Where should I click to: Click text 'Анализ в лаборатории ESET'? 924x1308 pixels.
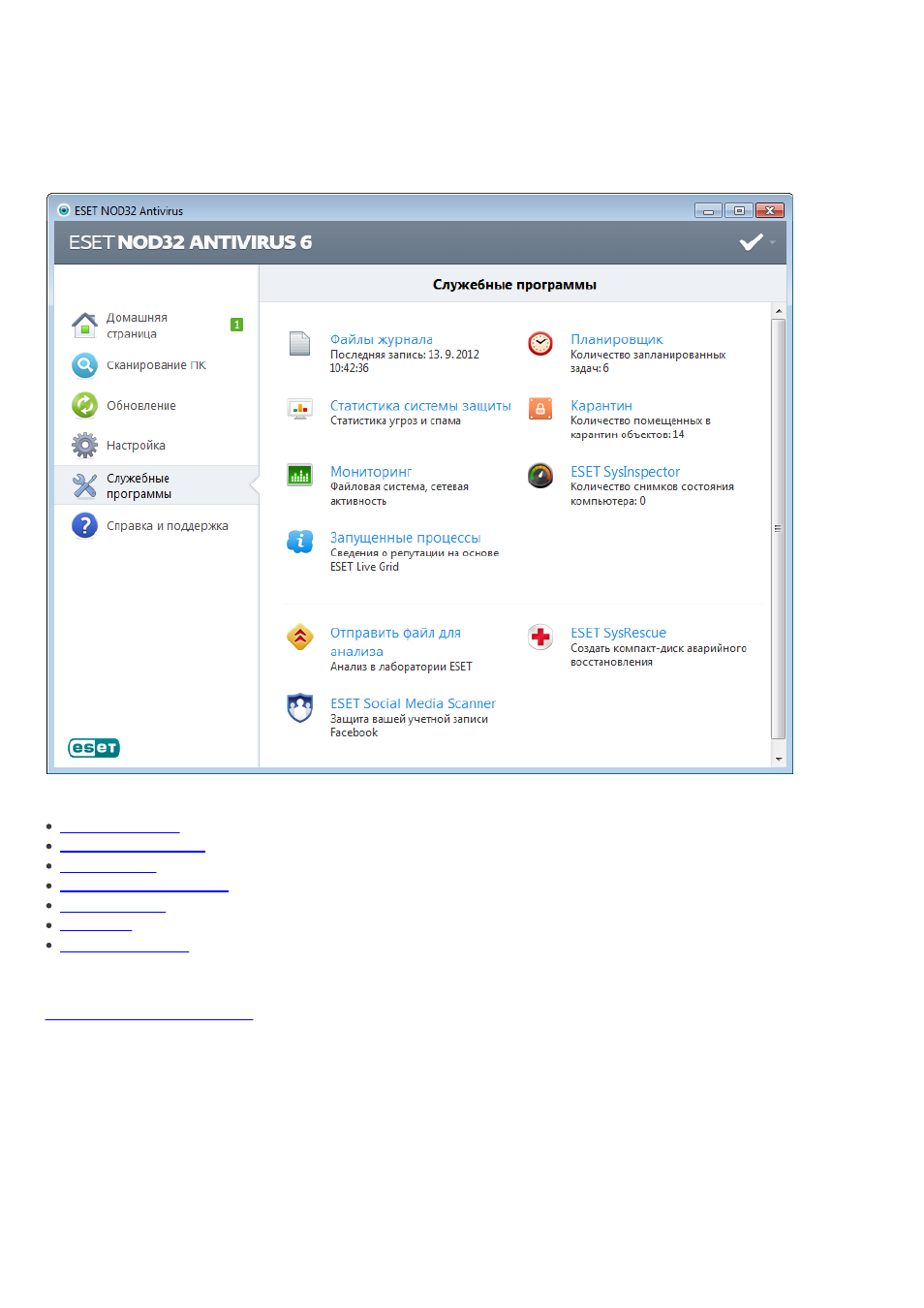[401, 667]
